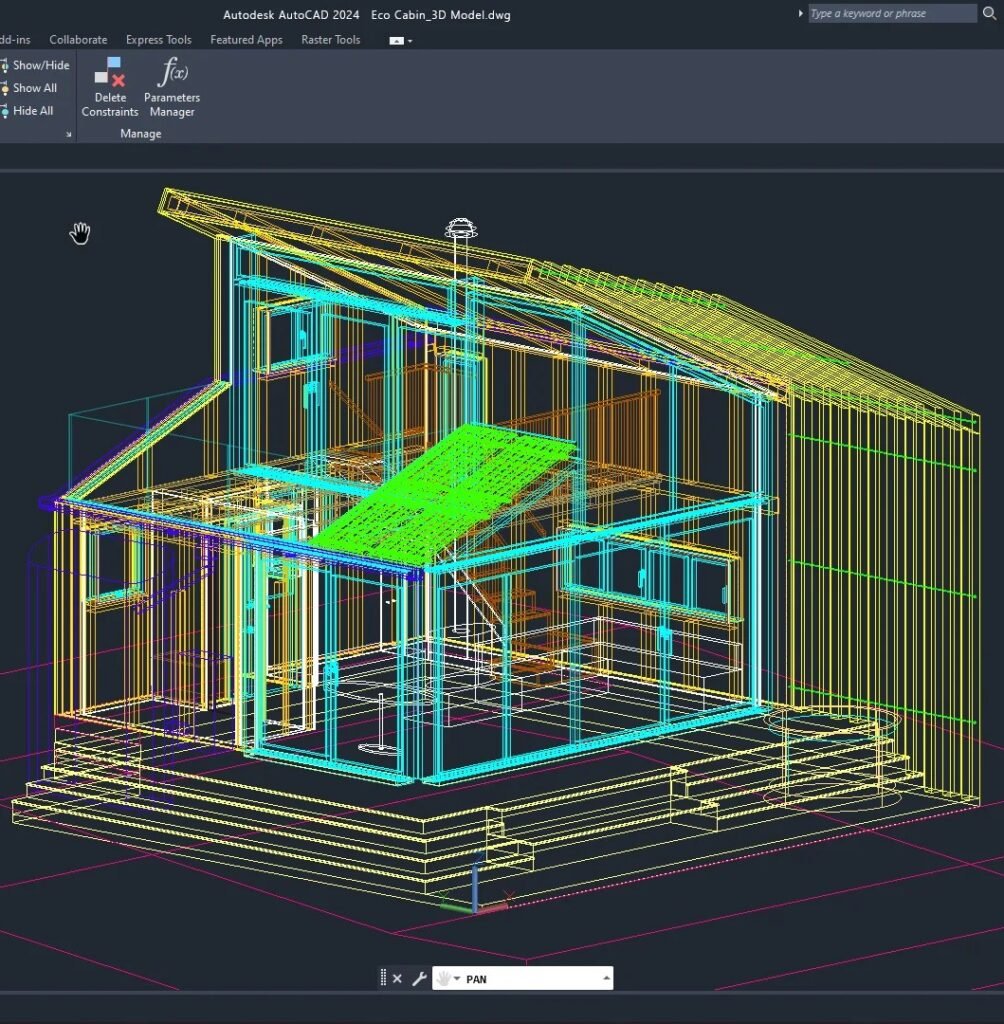
Task: Switch to the Collaborate tab
Action: tap(78, 40)
